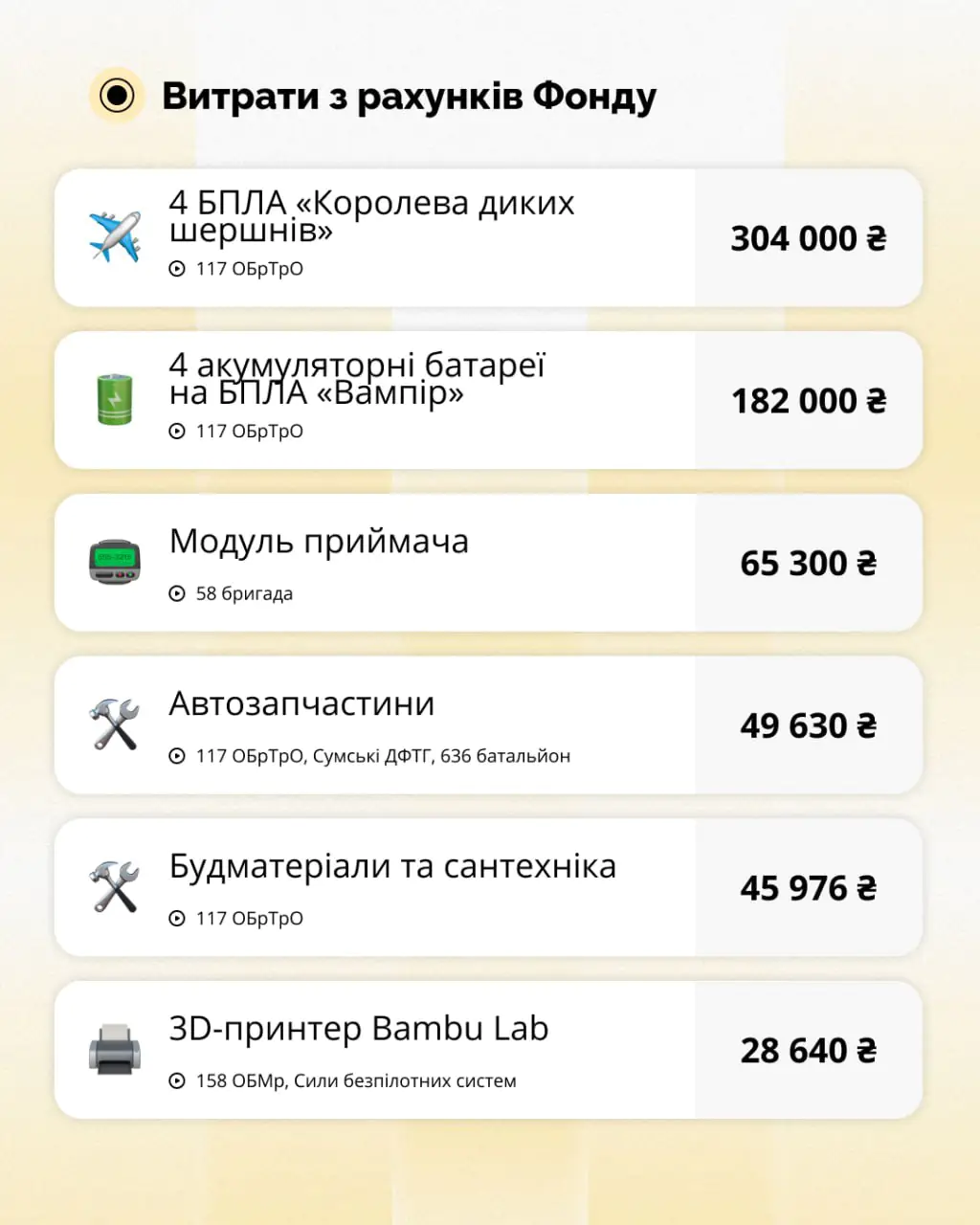Click the airplane icon in the drones row
The width and height of the screenshot is (980, 1225).
[115, 238]
